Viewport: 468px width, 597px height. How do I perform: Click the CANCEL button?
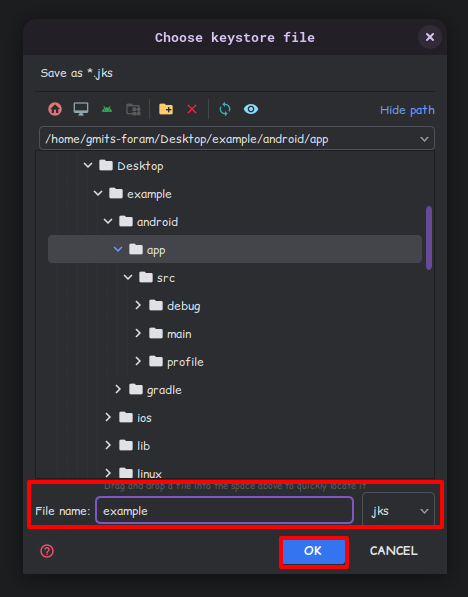394,551
